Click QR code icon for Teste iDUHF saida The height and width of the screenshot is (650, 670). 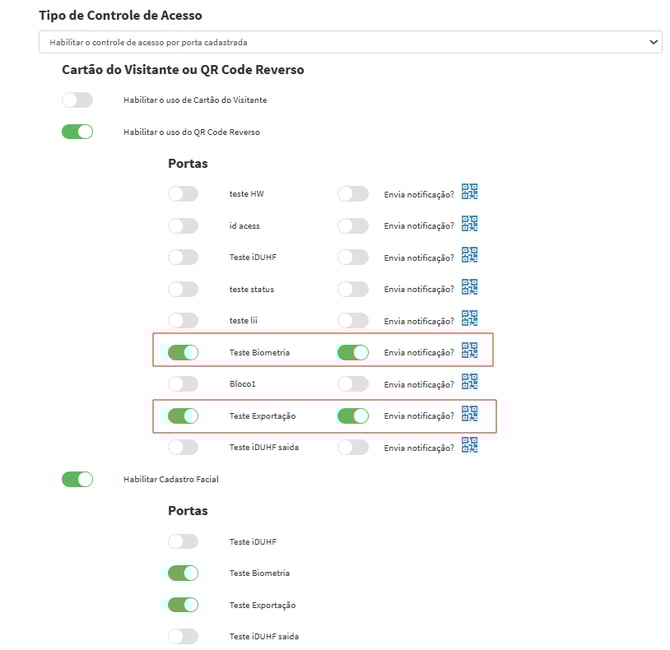coord(469,446)
